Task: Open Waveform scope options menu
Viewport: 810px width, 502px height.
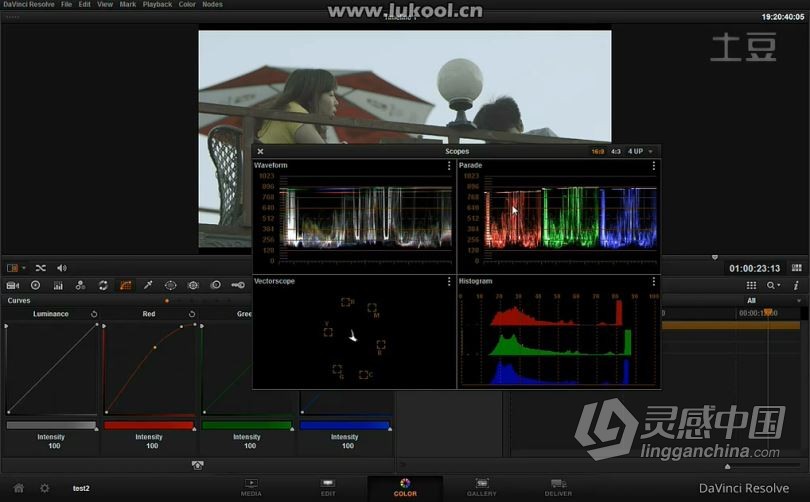Action: [x=448, y=165]
